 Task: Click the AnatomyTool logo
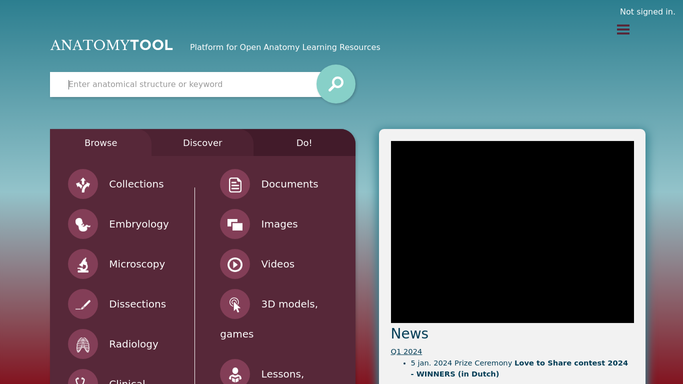112,45
